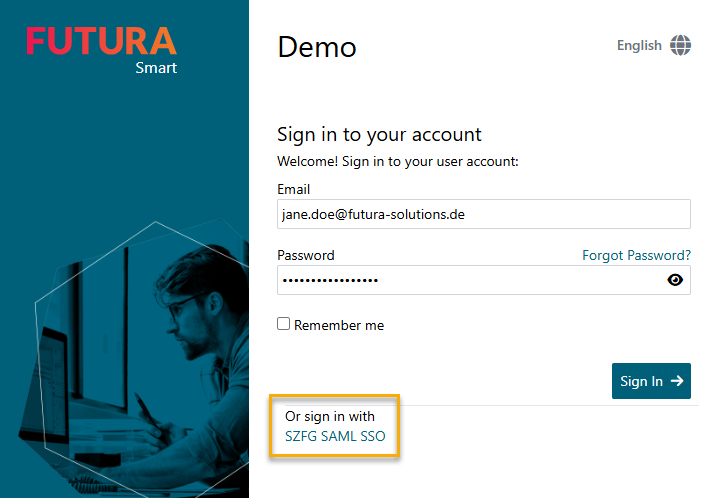The image size is (717, 498).
Task: Sign in with SZFG SAML SSO
Action: coord(335,436)
